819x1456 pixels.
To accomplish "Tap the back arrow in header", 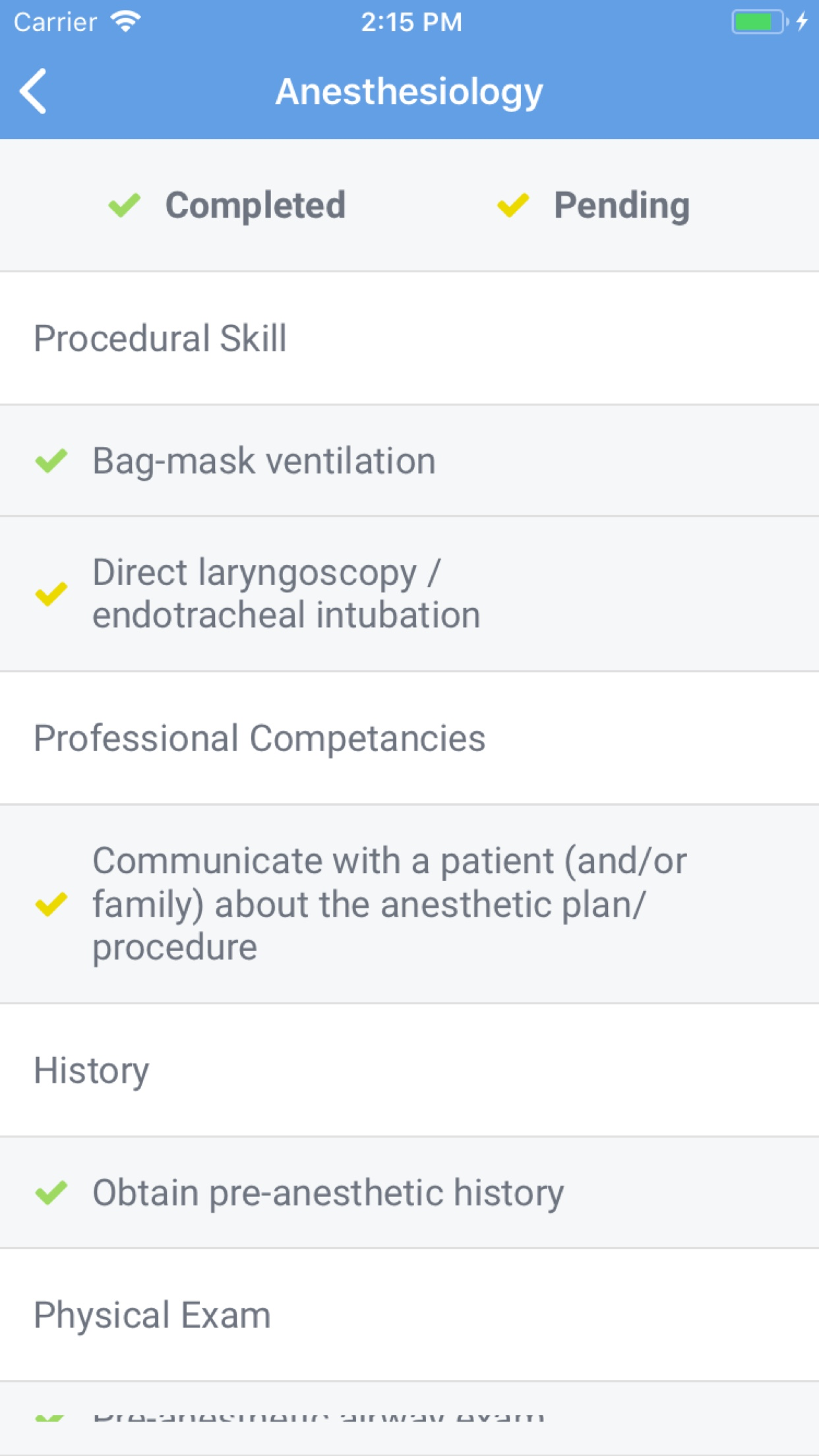I will (34, 91).
